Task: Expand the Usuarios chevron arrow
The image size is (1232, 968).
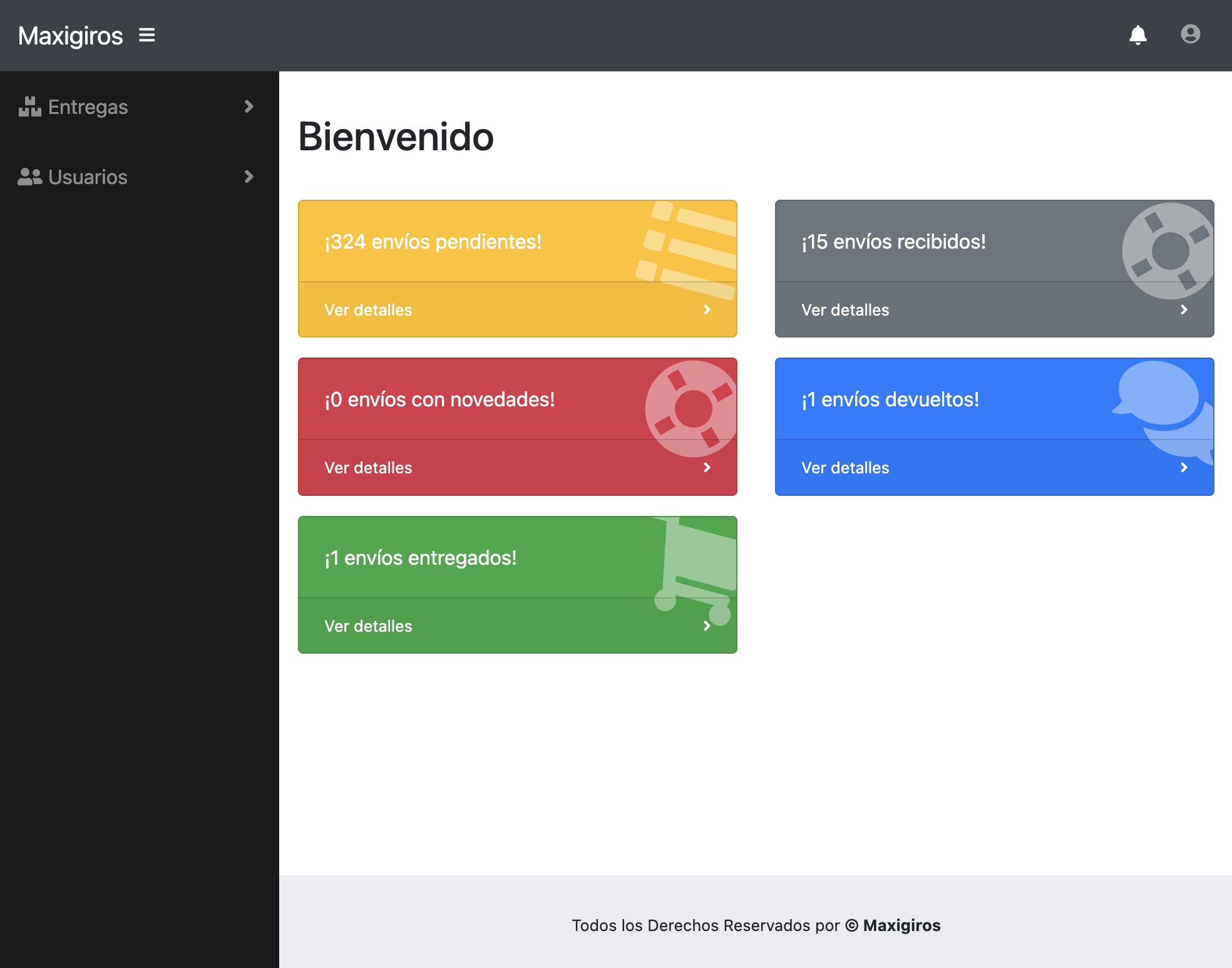Action: 249,177
